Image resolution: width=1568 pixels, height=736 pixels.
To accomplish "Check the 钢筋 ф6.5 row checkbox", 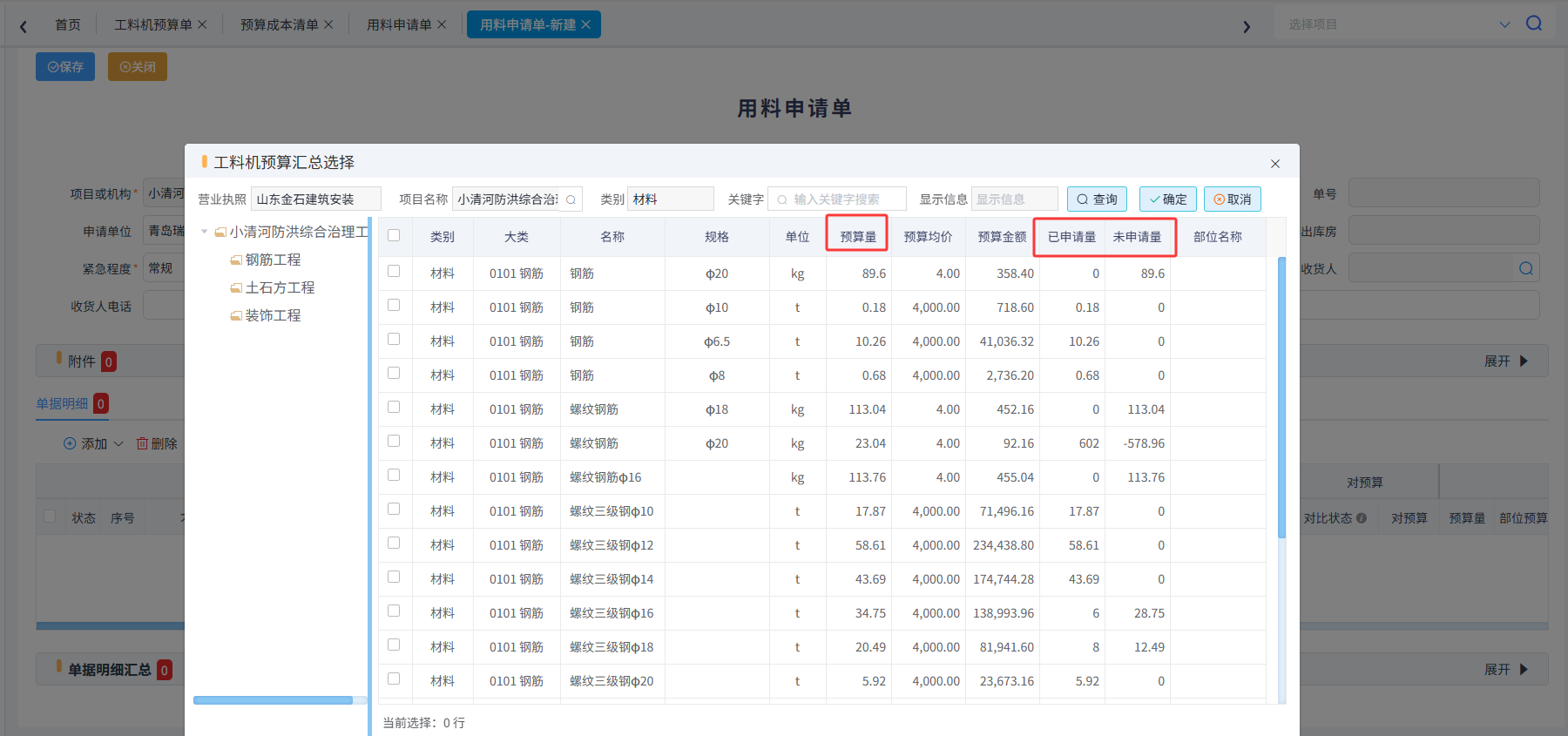I will 394,339.
